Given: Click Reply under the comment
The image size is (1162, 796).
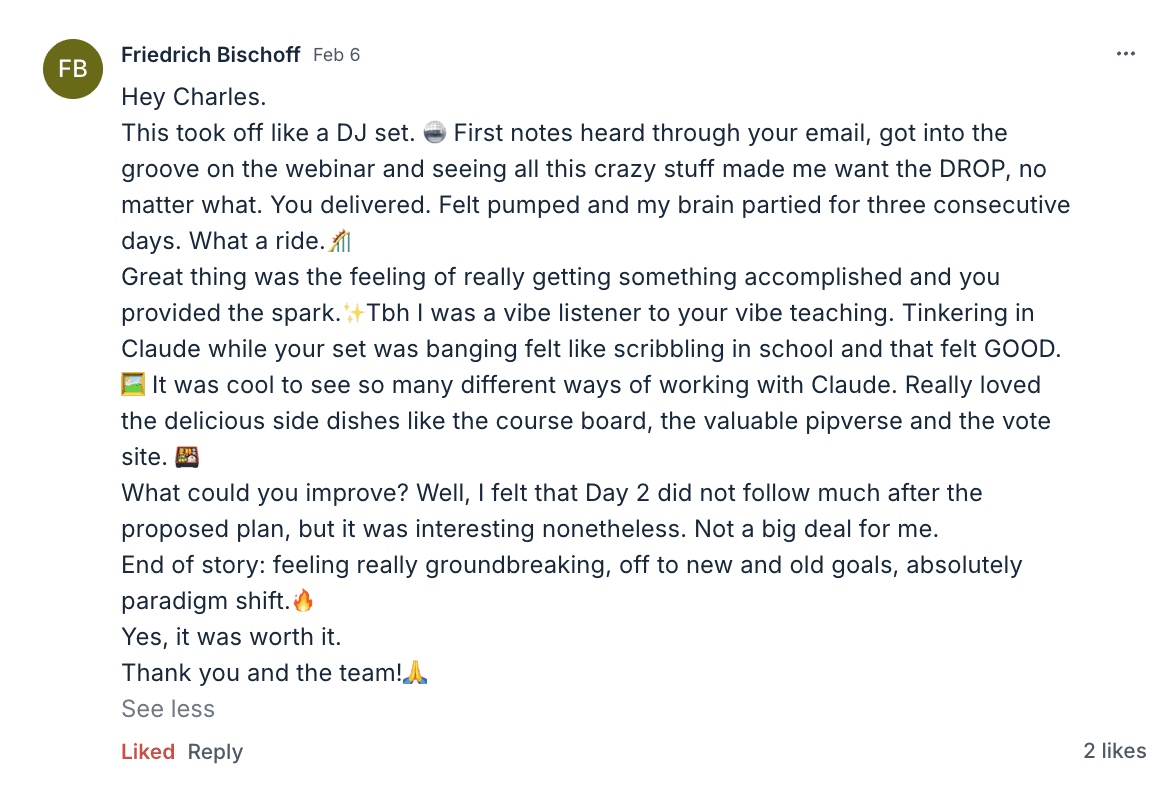Looking at the screenshot, I should pyautogui.click(x=215, y=752).
